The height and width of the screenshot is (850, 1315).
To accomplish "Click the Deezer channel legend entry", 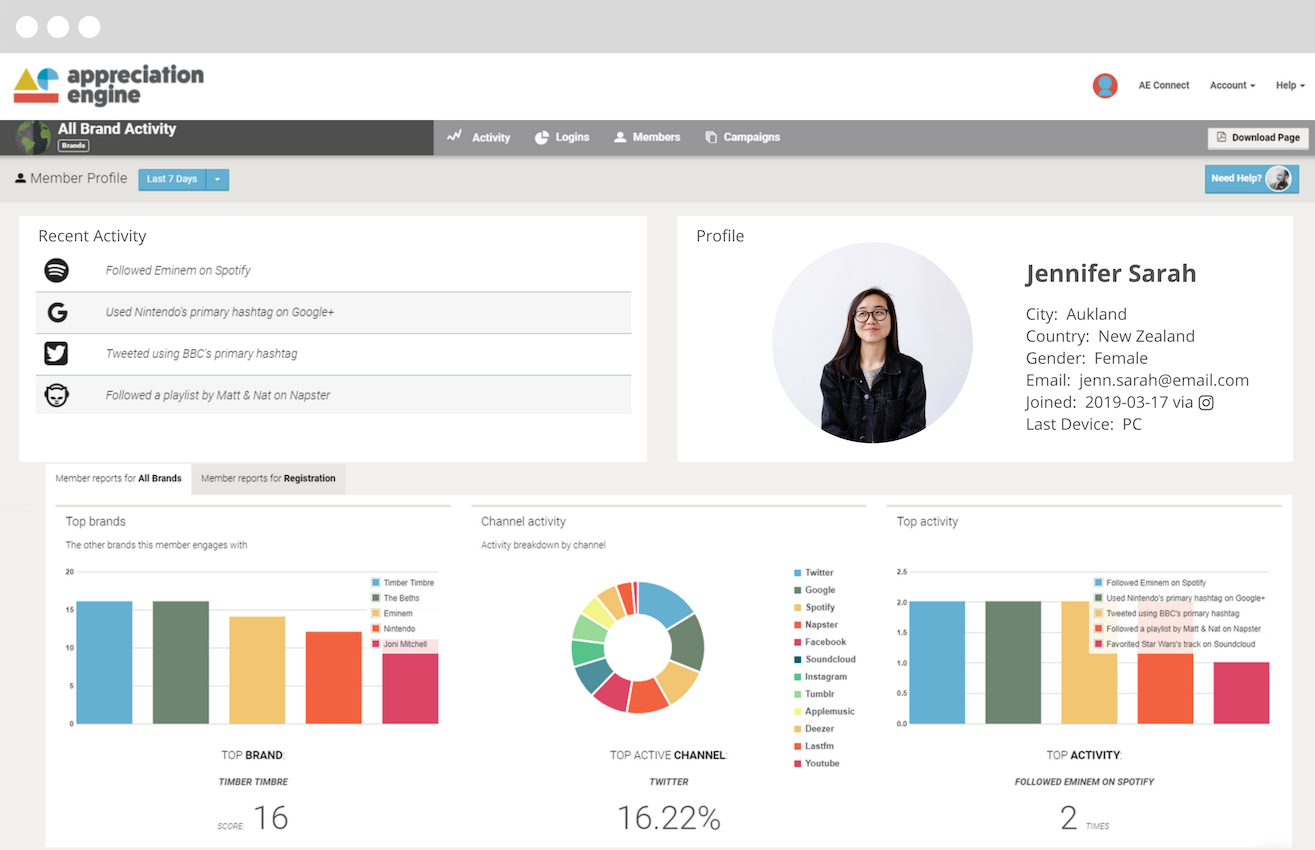I will pos(814,729).
